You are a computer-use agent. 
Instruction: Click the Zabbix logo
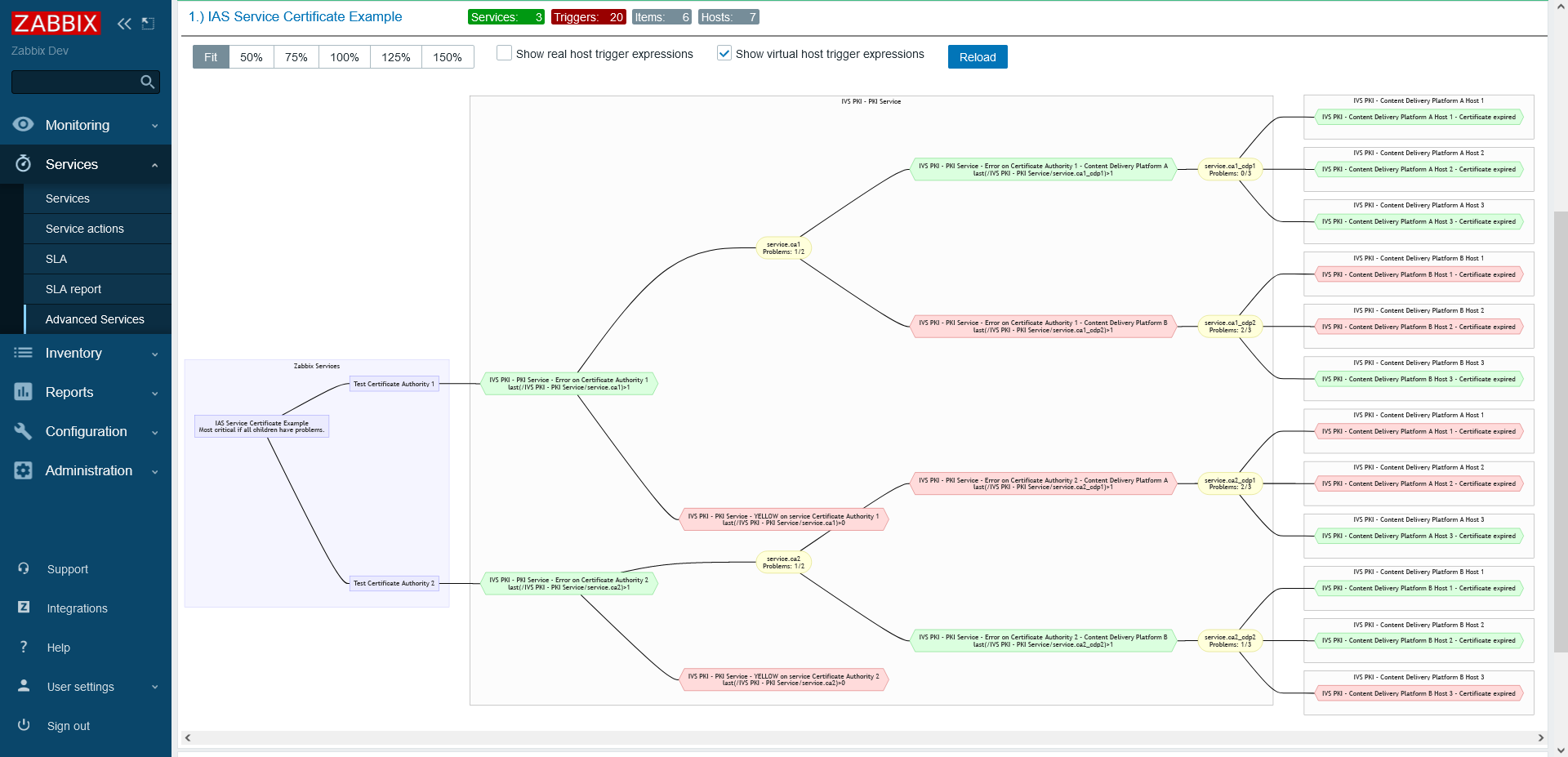tap(56, 23)
